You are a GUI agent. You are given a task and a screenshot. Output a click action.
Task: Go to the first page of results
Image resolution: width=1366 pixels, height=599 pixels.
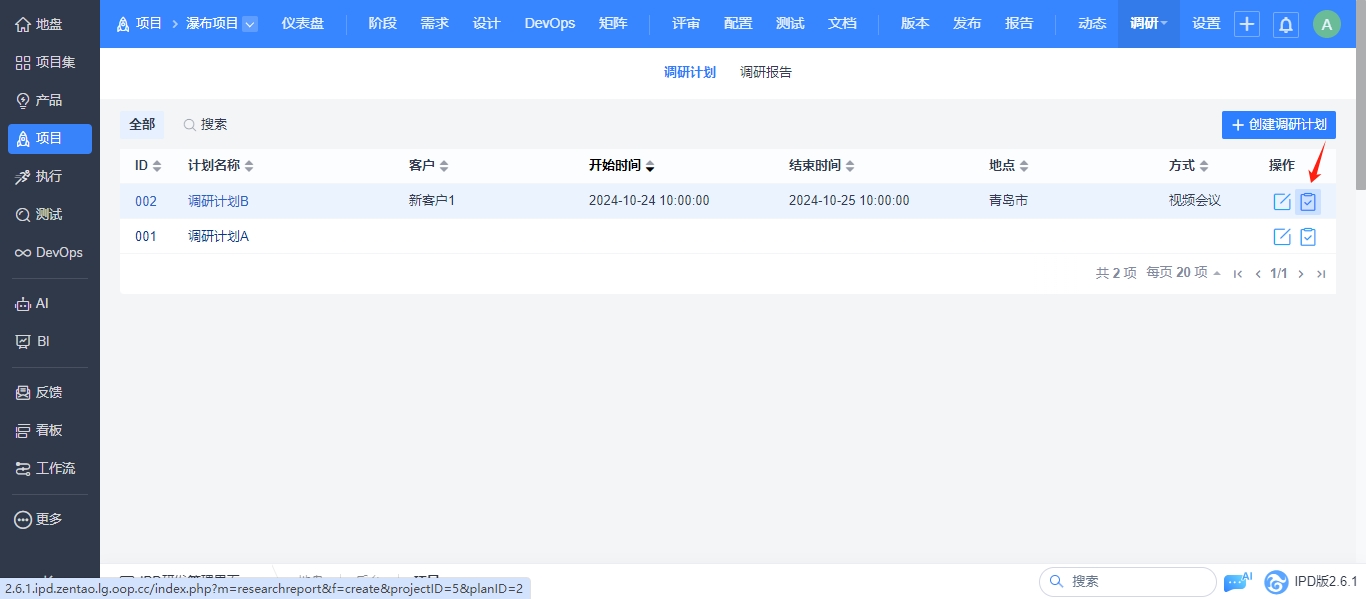pos(1238,274)
